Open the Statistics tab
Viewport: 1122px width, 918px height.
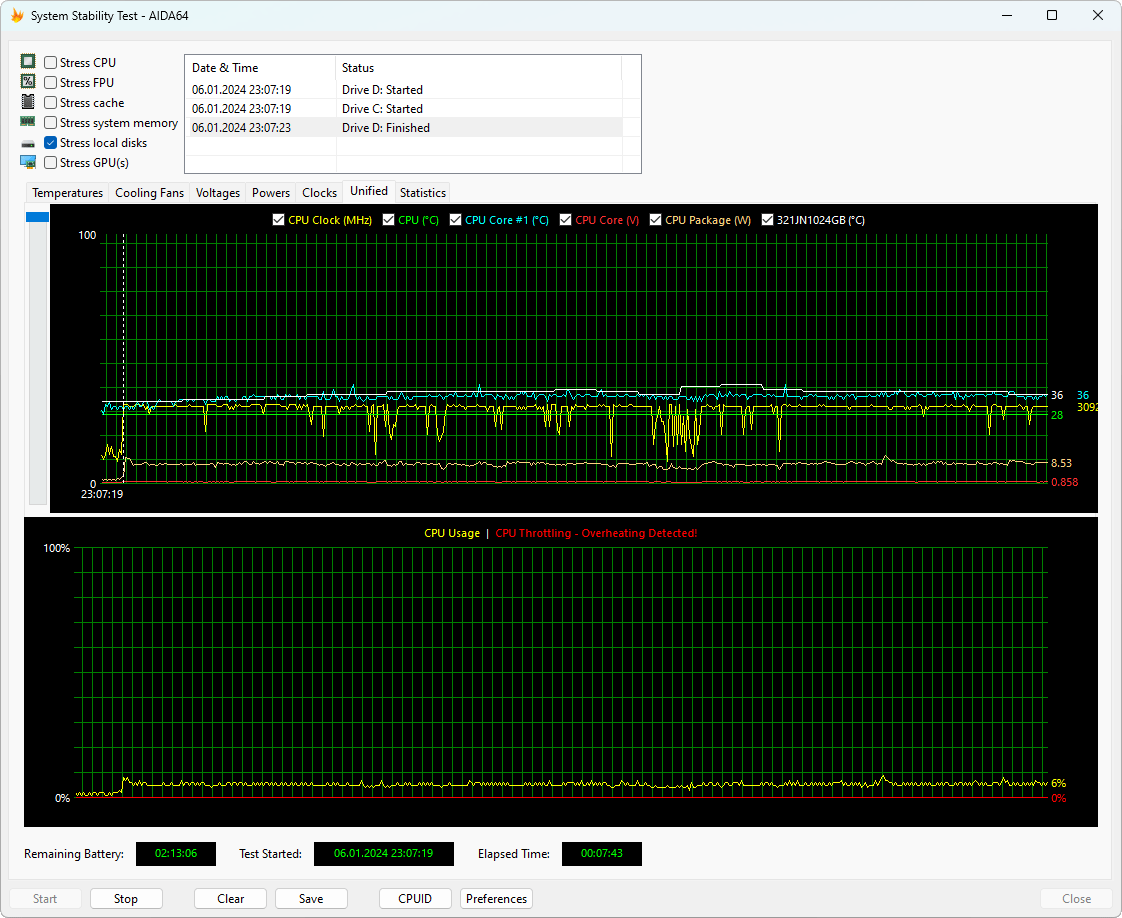click(x=422, y=193)
